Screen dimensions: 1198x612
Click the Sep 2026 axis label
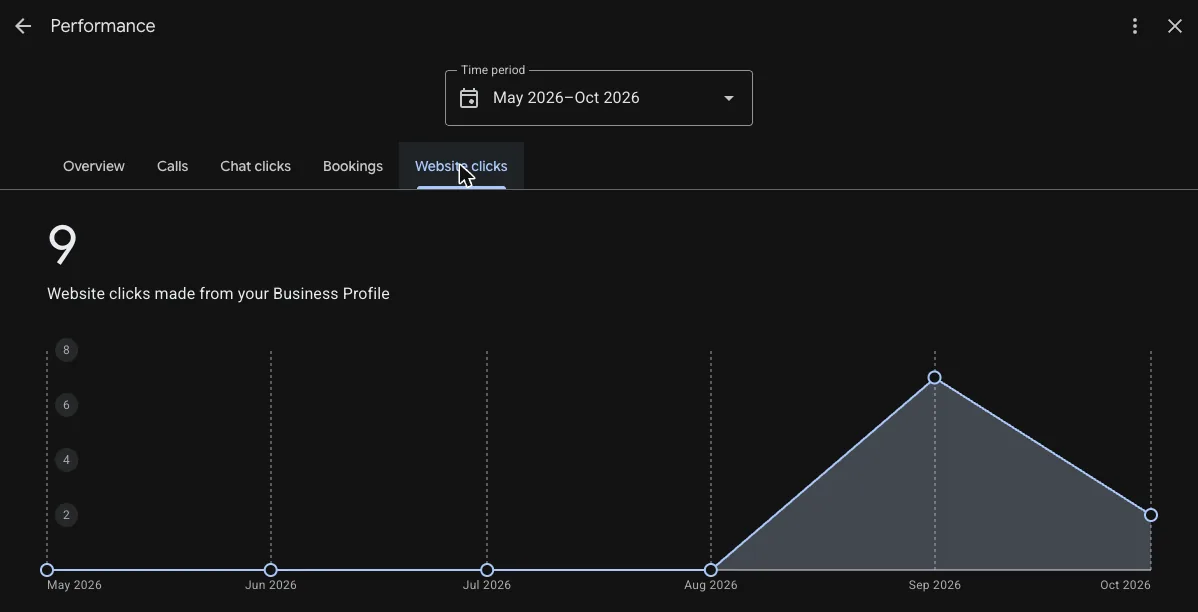pyautogui.click(x=934, y=585)
